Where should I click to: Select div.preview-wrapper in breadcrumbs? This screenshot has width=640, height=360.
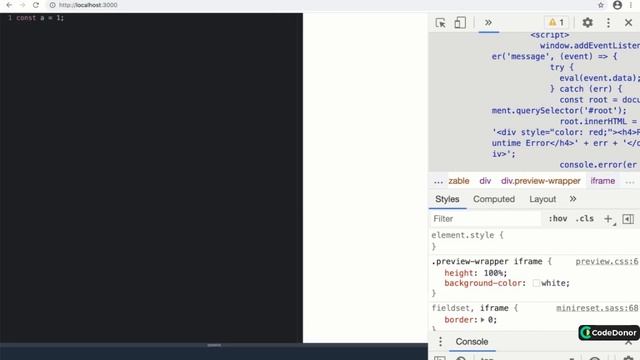(540, 181)
